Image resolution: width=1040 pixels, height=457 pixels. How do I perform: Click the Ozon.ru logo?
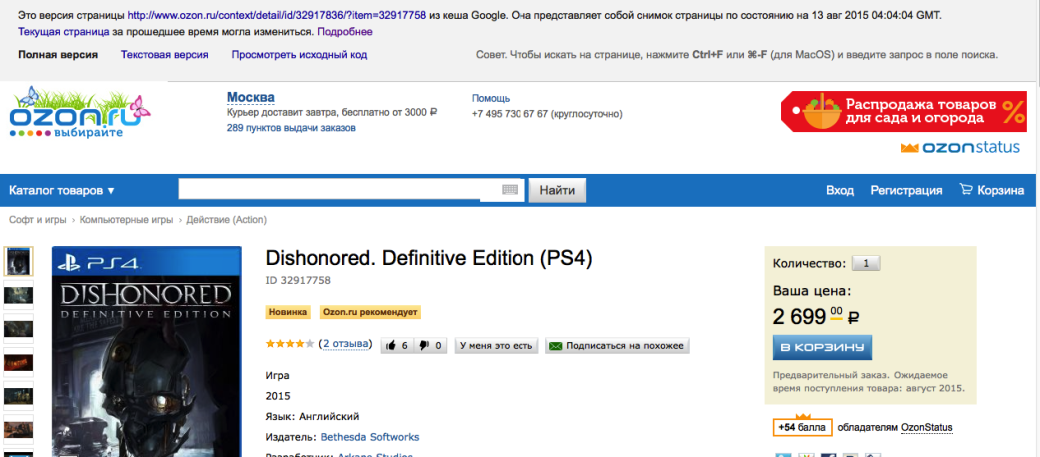[x=80, y=111]
